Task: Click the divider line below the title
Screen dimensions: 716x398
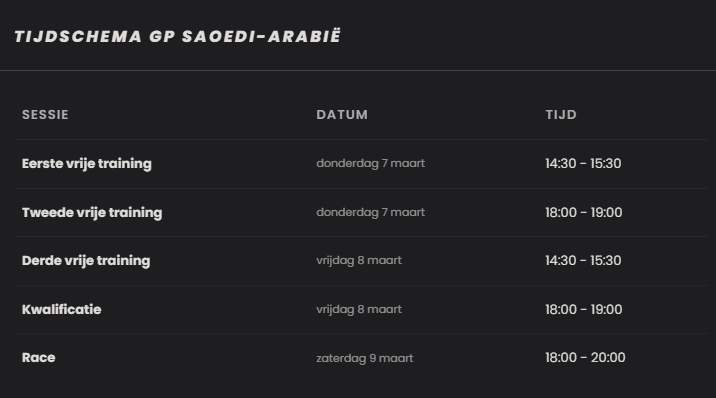Action: tap(358, 70)
